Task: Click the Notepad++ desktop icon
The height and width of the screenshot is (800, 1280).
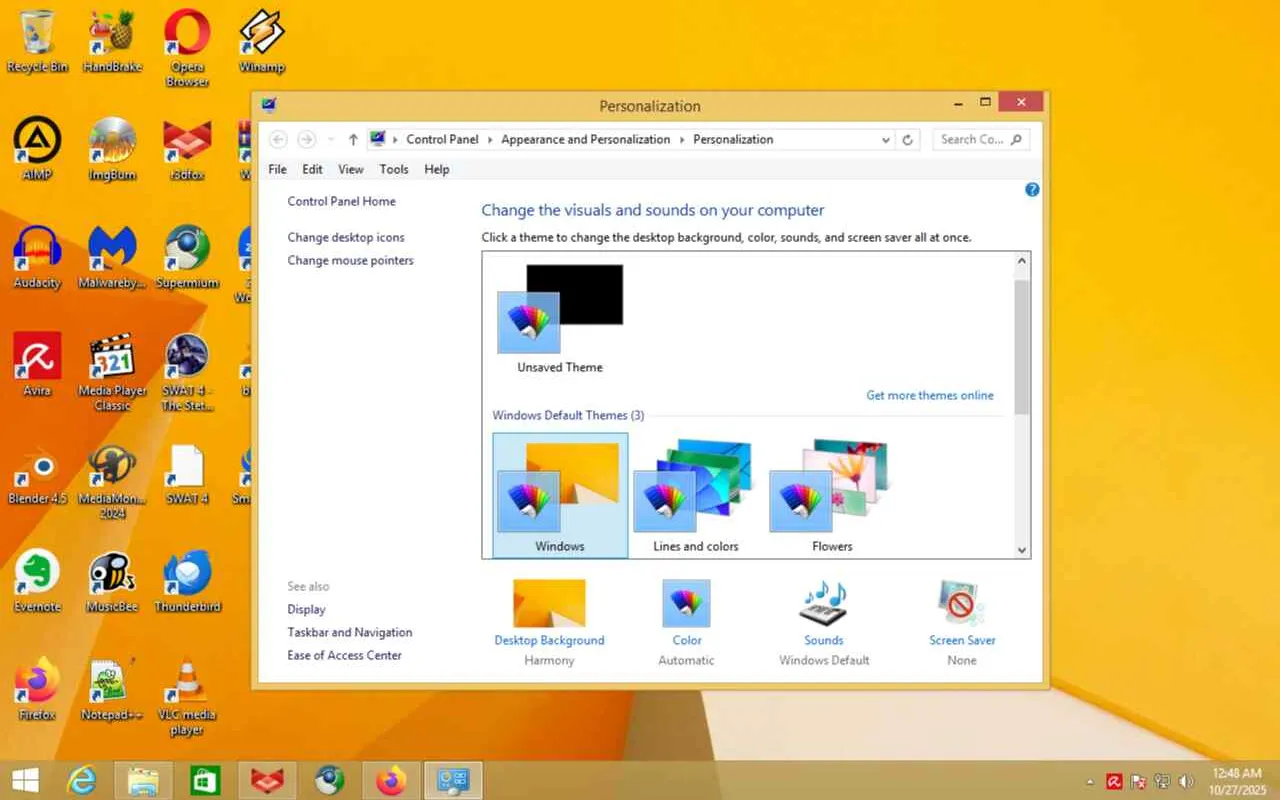Action: coord(112,689)
